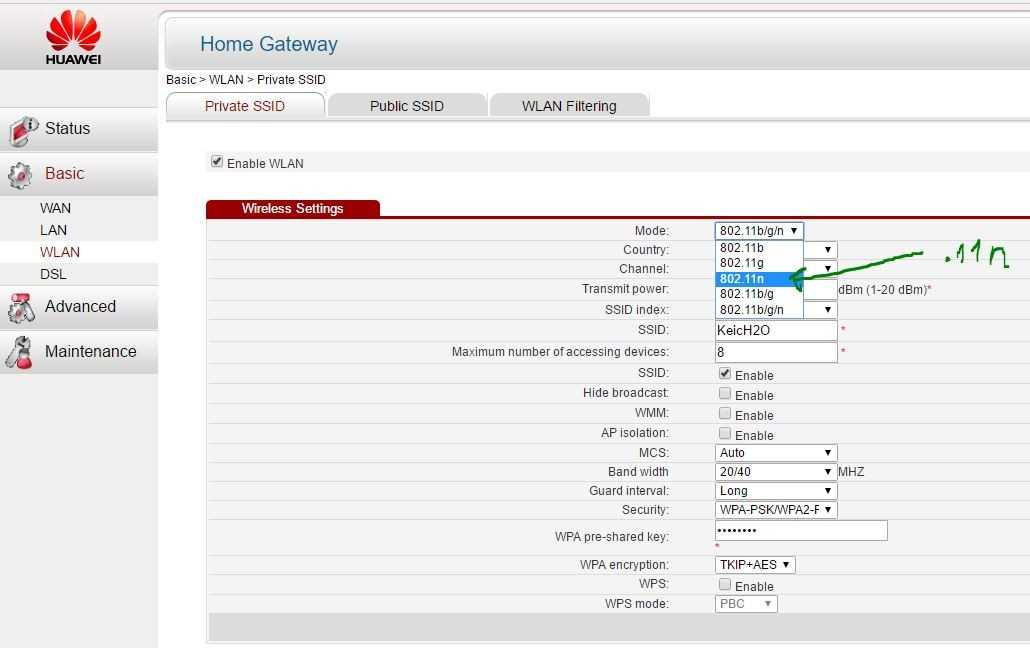Go to the WAN menu entry

coord(55,208)
